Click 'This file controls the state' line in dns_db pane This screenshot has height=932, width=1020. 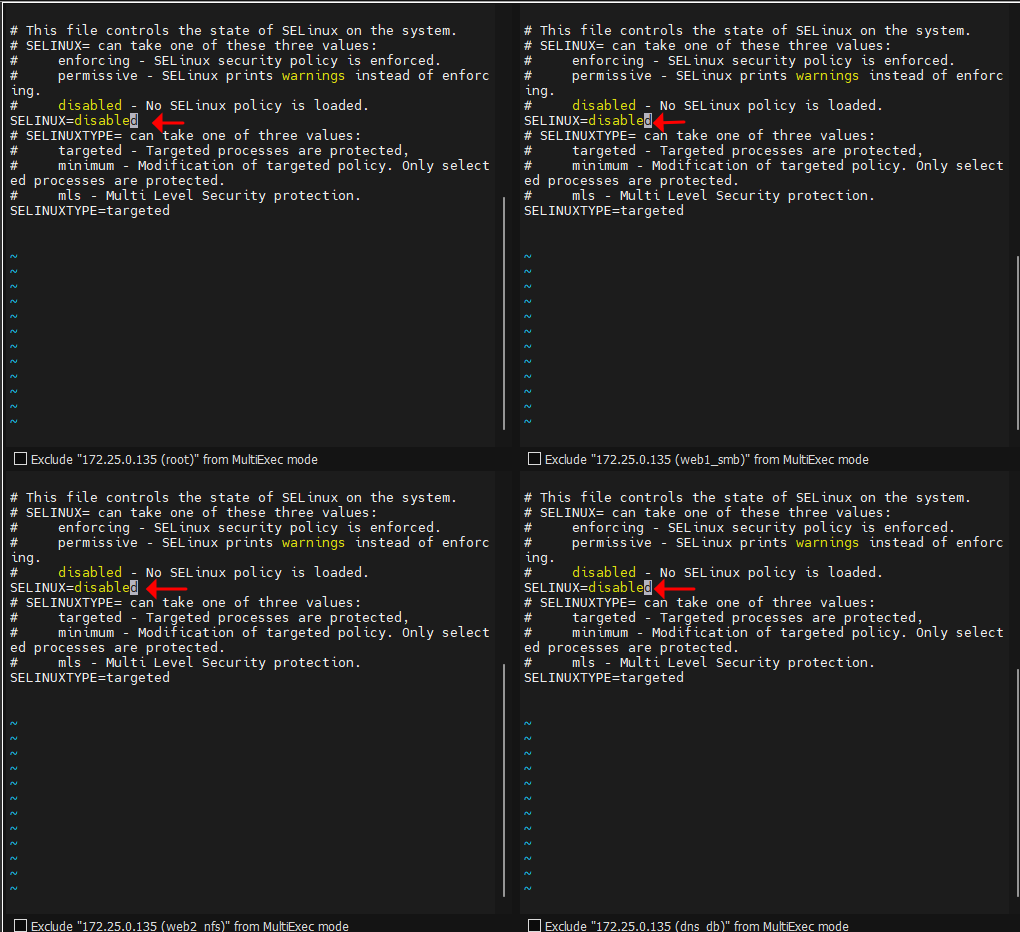point(747,498)
